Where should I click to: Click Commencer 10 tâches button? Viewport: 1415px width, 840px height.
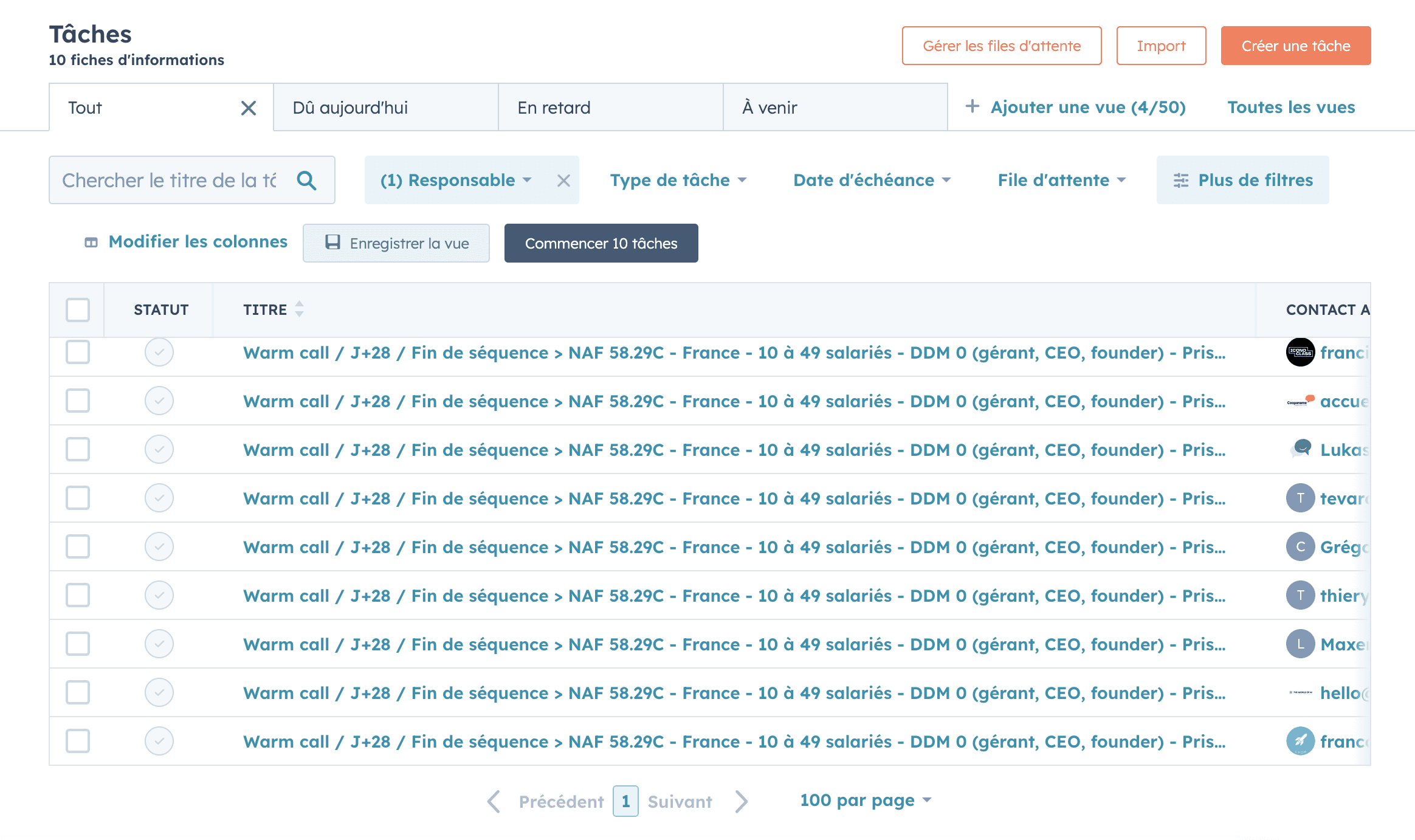pyautogui.click(x=601, y=243)
